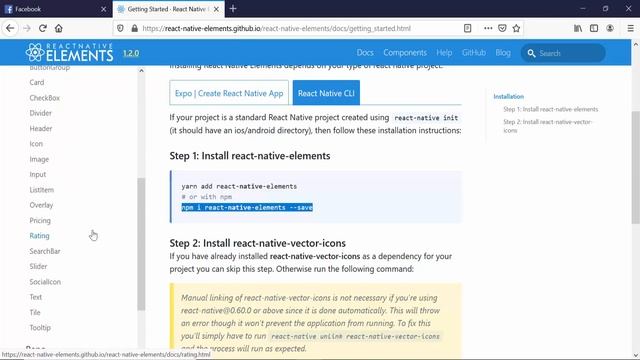Screen dimensions: 640x360
Task: Open the CheckBox sidebar link
Action: [x=44, y=98]
